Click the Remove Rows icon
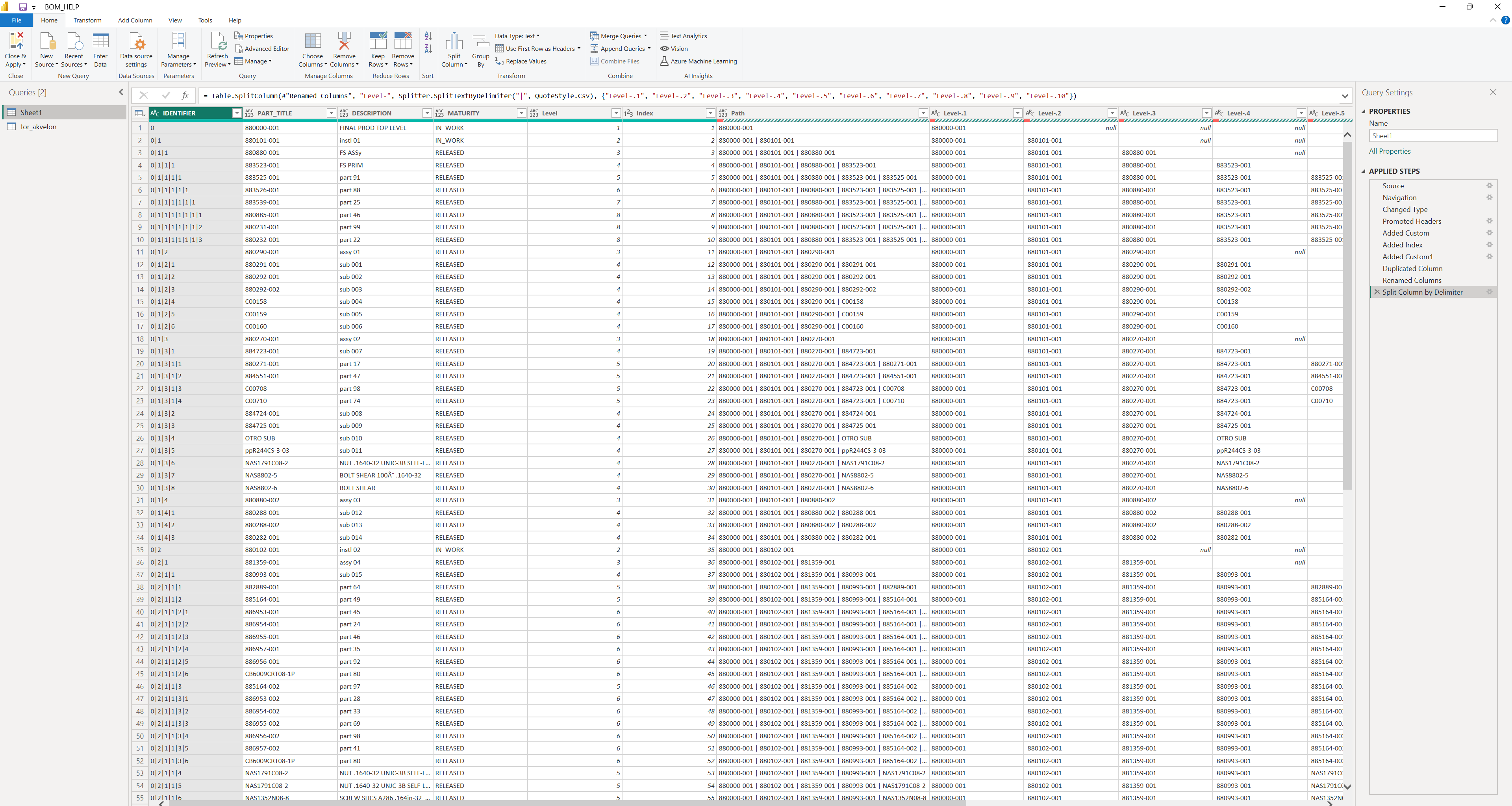 403,41
